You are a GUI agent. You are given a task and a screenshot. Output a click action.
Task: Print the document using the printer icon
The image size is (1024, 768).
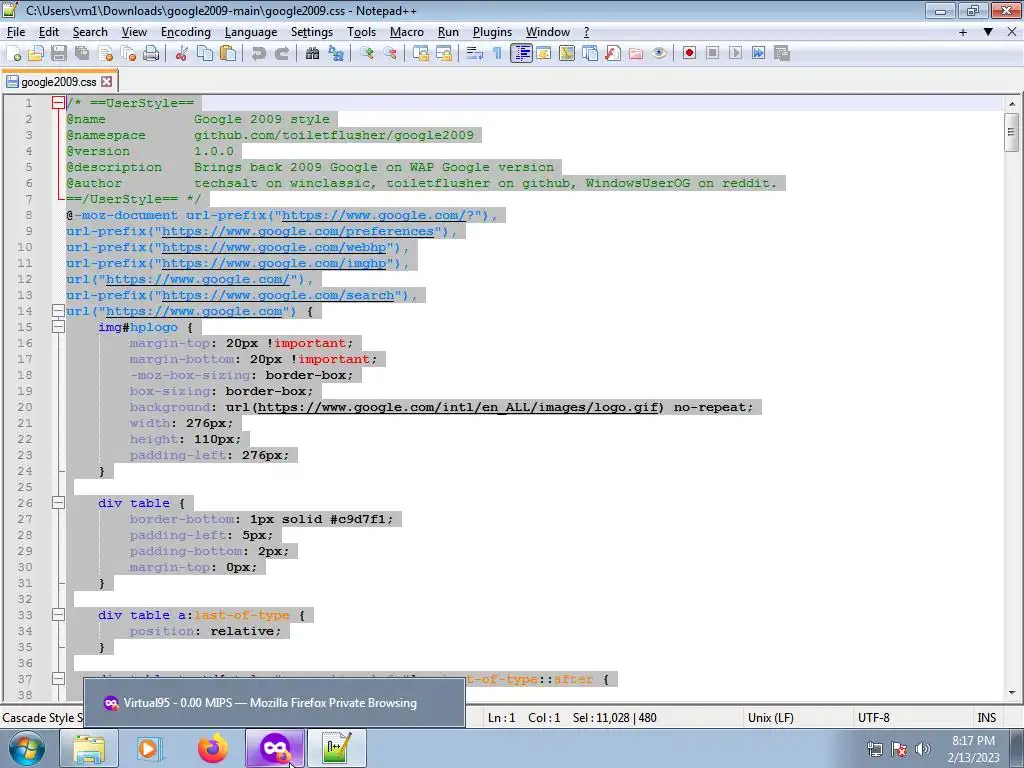pos(151,54)
